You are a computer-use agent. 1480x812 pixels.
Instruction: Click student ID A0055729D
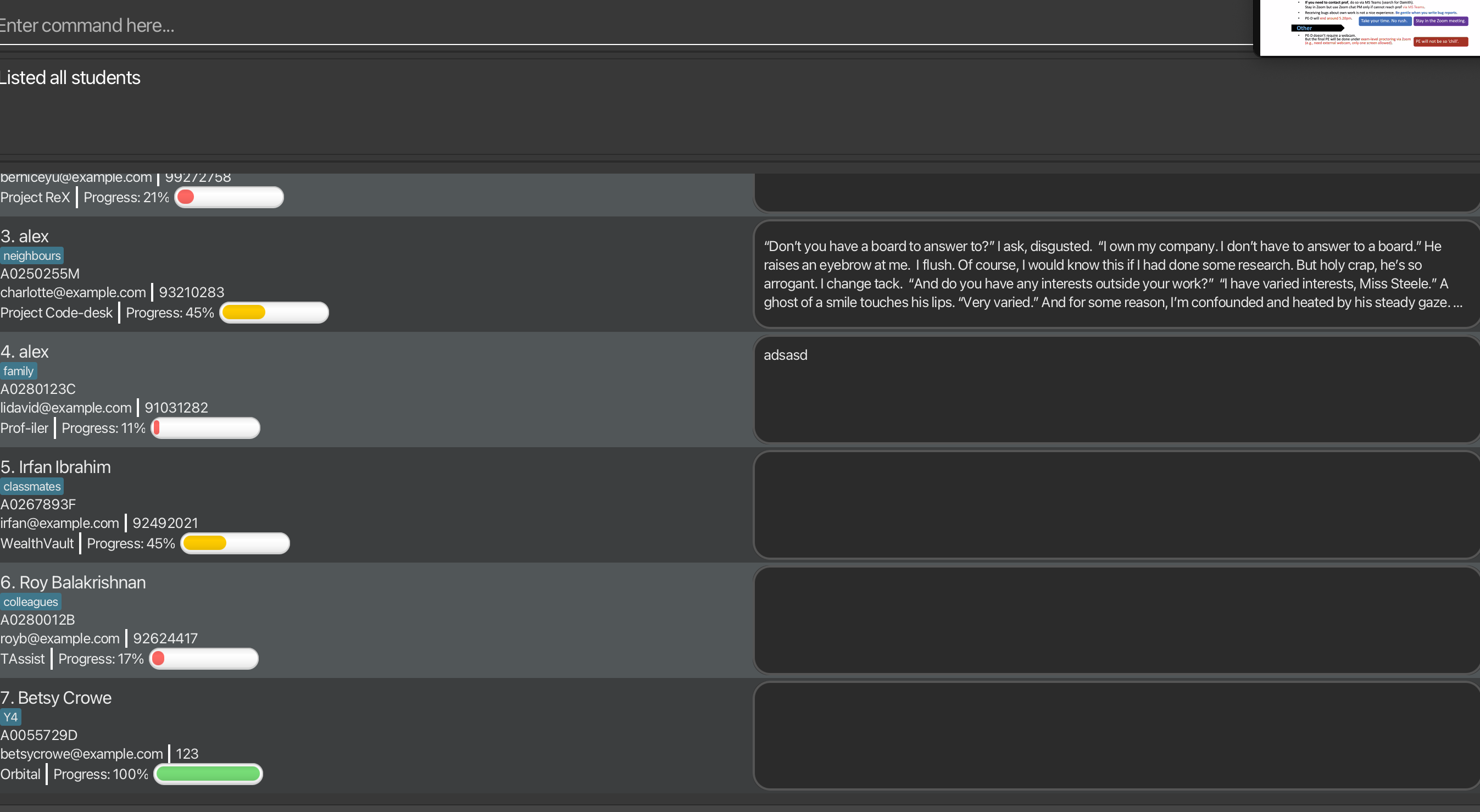[38, 735]
